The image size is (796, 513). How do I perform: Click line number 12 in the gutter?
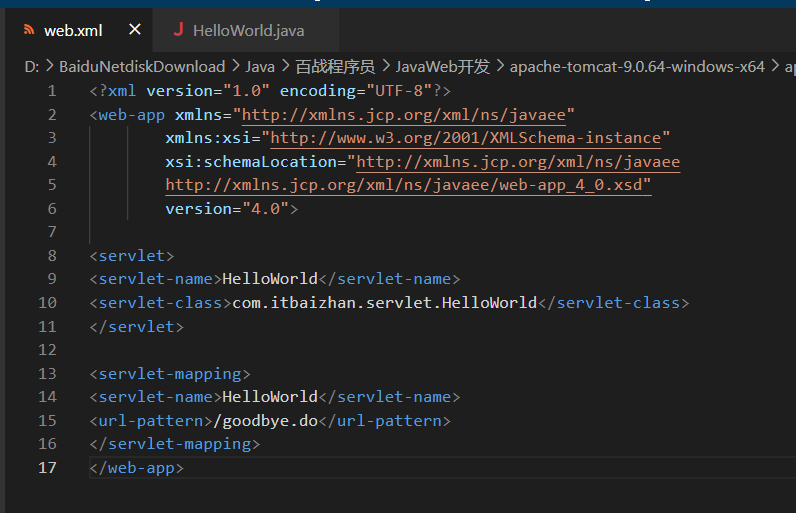coord(47,350)
